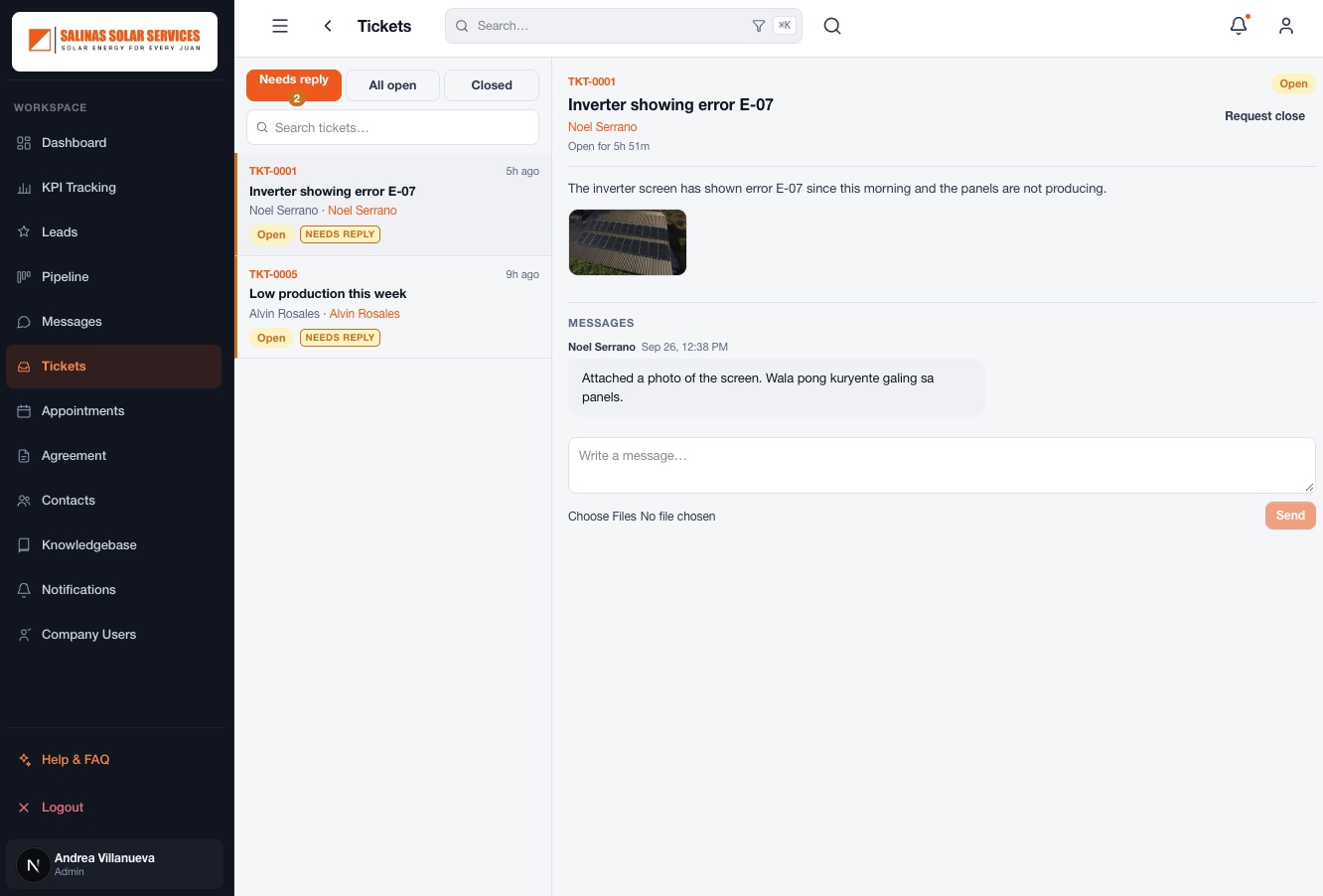Open Help & FAQ
This screenshot has width=1323, height=896.
pos(113,760)
